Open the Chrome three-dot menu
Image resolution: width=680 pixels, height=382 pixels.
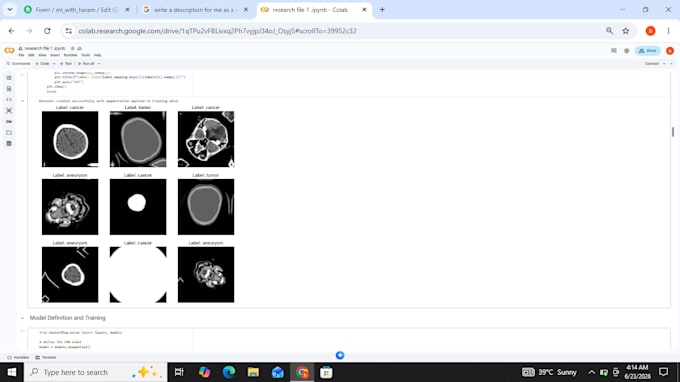668,31
